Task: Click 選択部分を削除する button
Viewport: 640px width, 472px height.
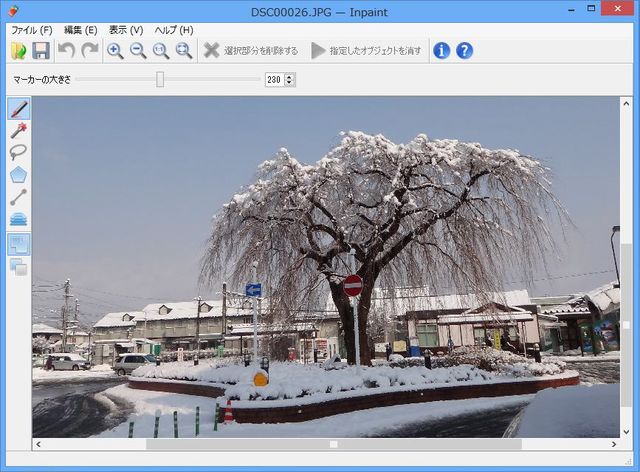Action: (251, 51)
